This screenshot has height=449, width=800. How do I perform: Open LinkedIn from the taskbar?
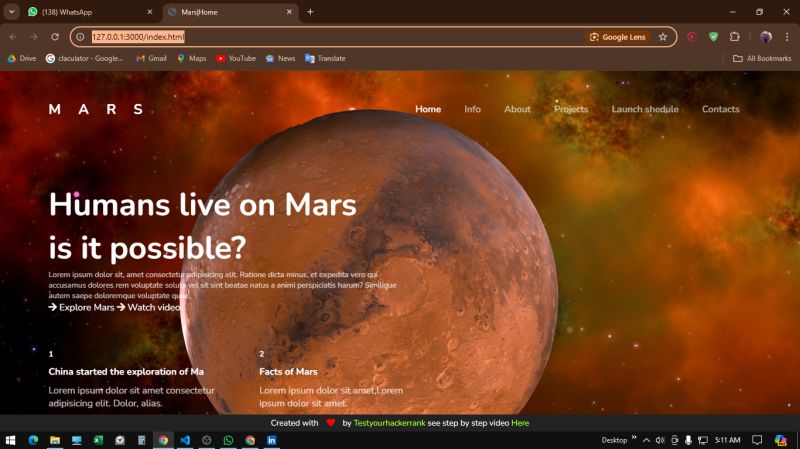(272, 440)
